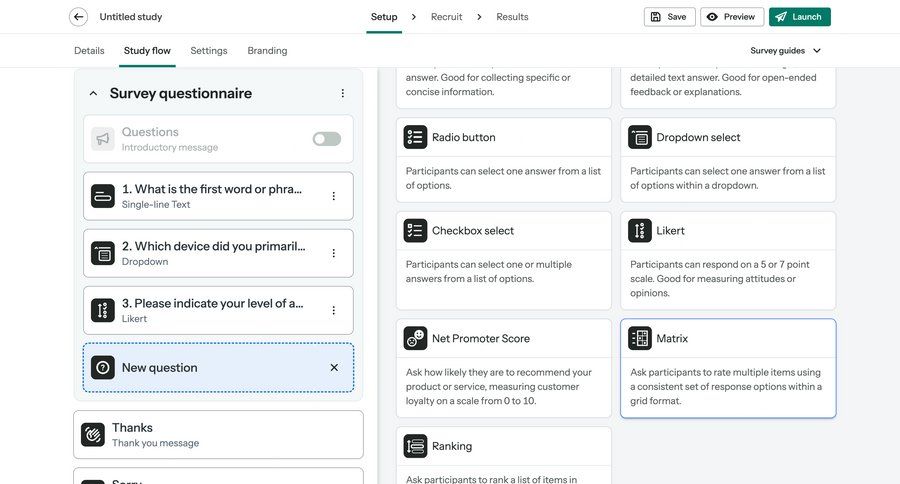Select the Likert scale icon
This screenshot has height=484, width=900.
click(640, 230)
